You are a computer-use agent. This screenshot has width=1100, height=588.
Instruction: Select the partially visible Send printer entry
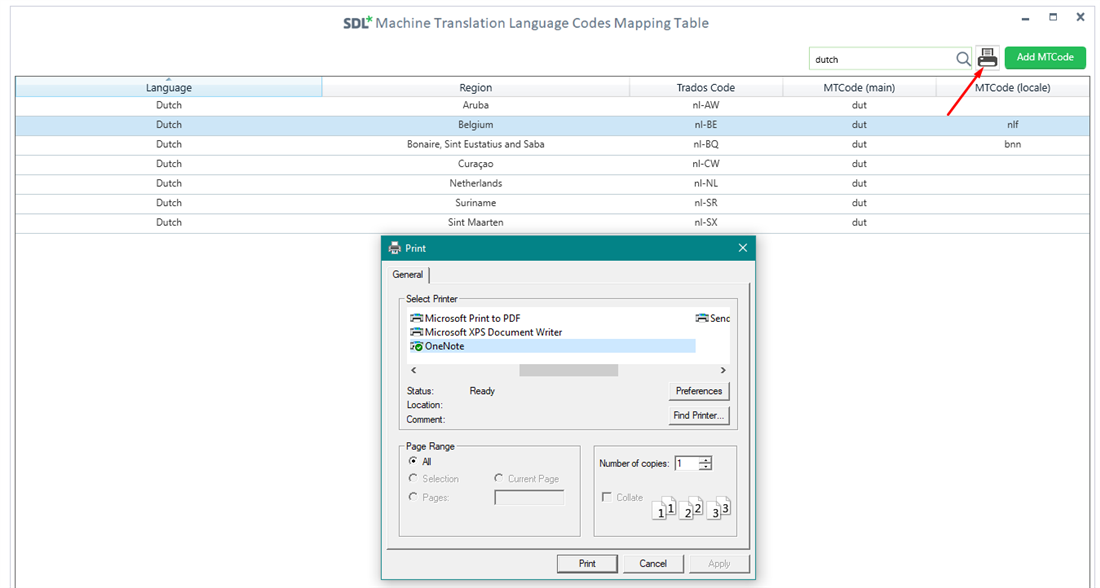(x=713, y=318)
